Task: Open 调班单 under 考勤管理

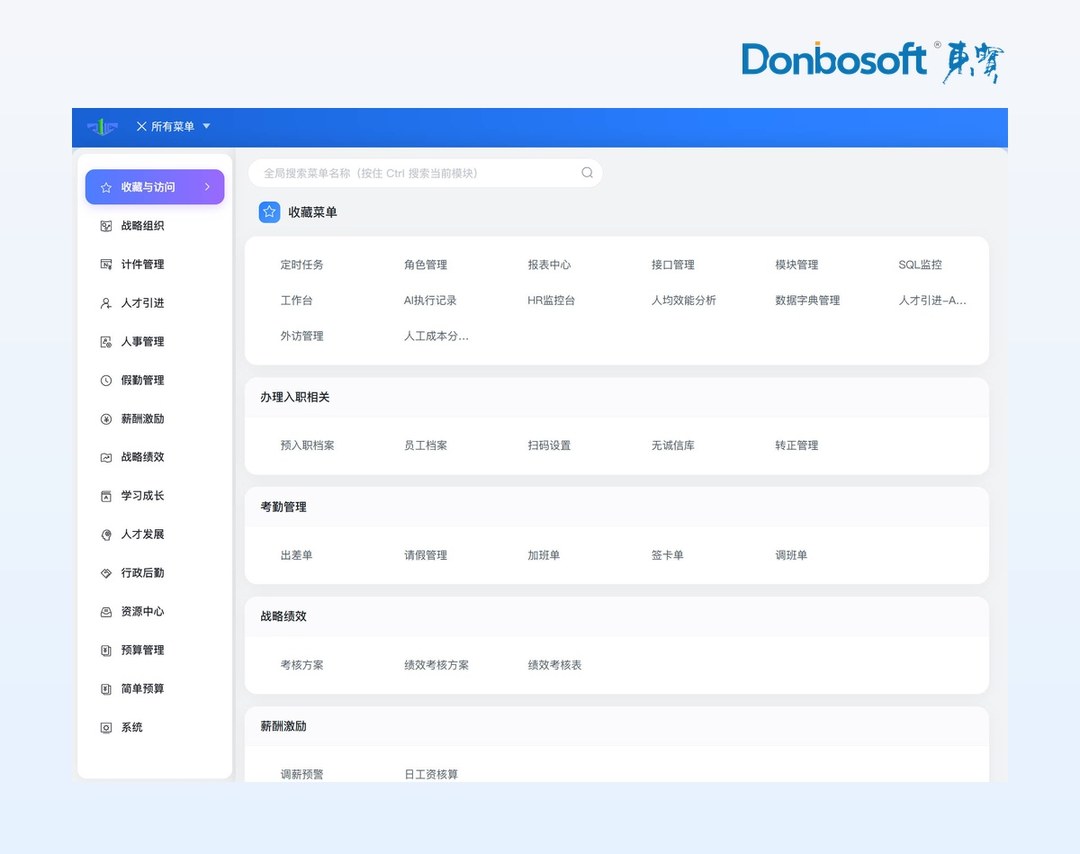Action: [x=791, y=555]
